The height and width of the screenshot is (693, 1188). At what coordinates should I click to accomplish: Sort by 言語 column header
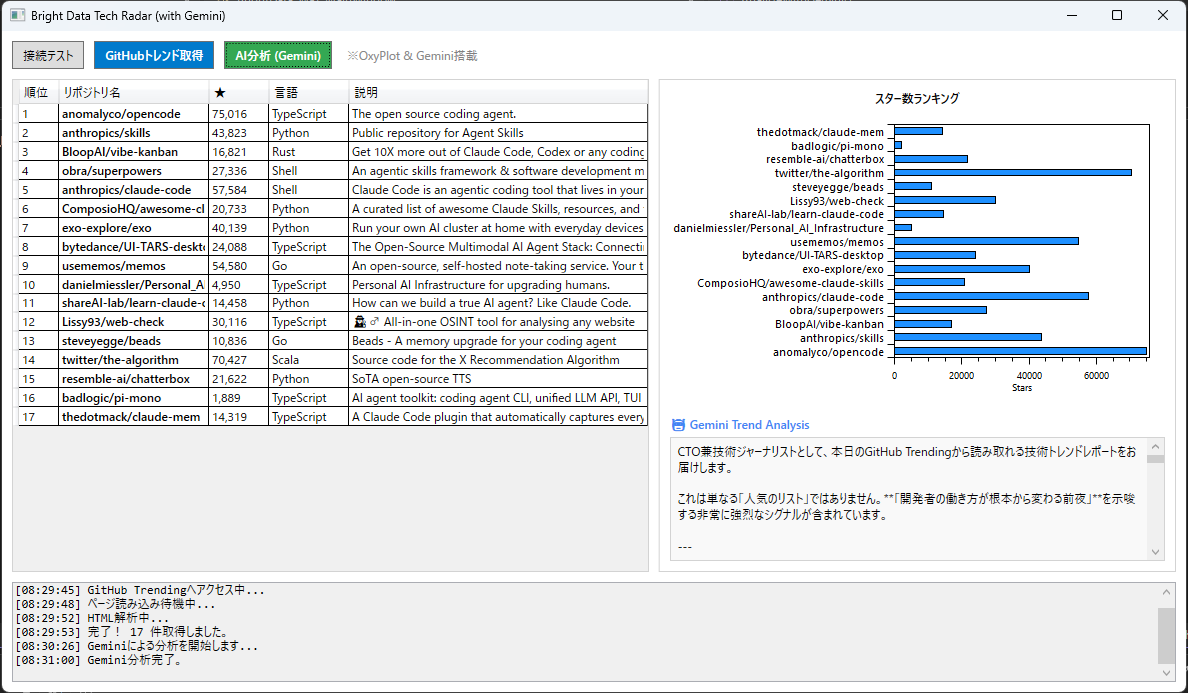(x=308, y=92)
